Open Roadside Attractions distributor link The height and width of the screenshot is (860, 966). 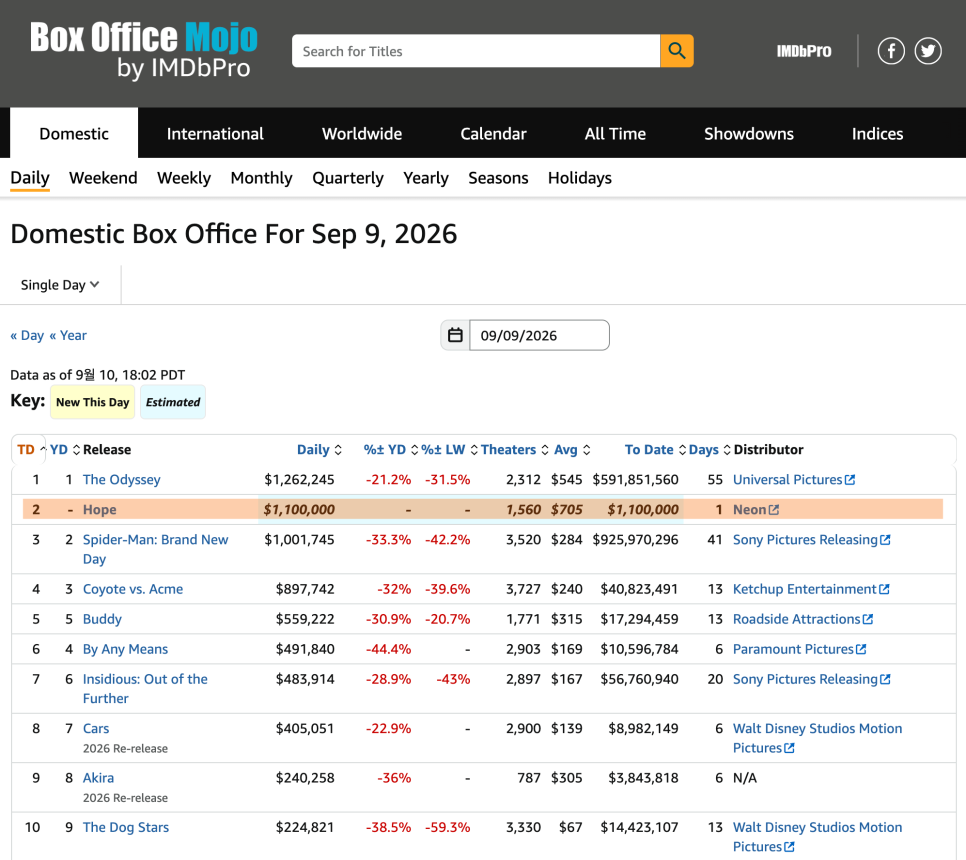(796, 619)
